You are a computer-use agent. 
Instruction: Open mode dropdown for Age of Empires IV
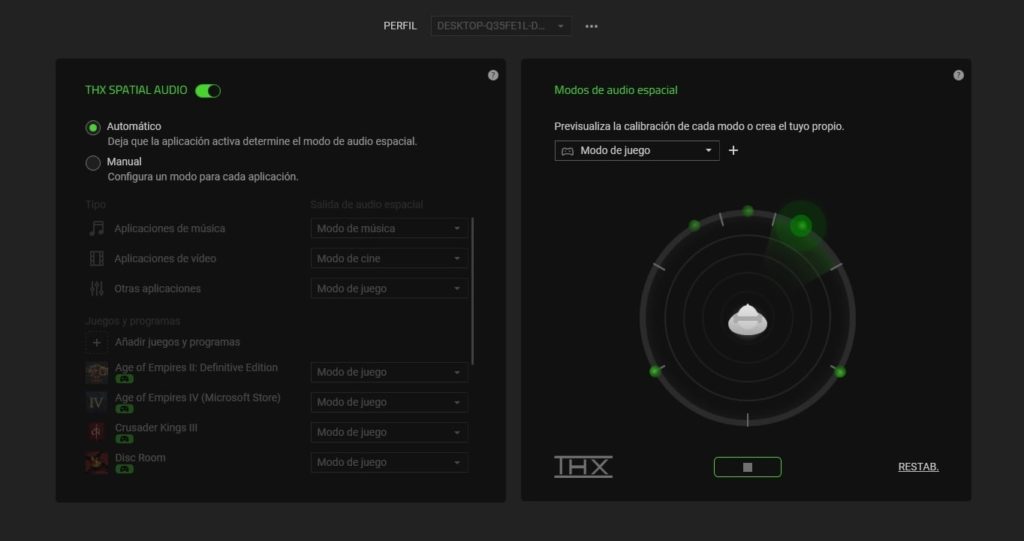click(x=389, y=402)
